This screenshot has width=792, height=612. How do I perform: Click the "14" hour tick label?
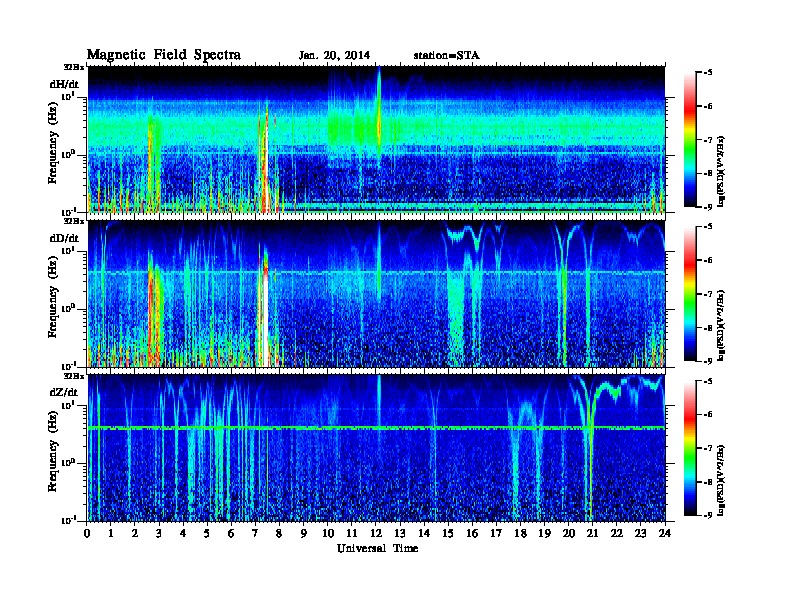[424, 534]
